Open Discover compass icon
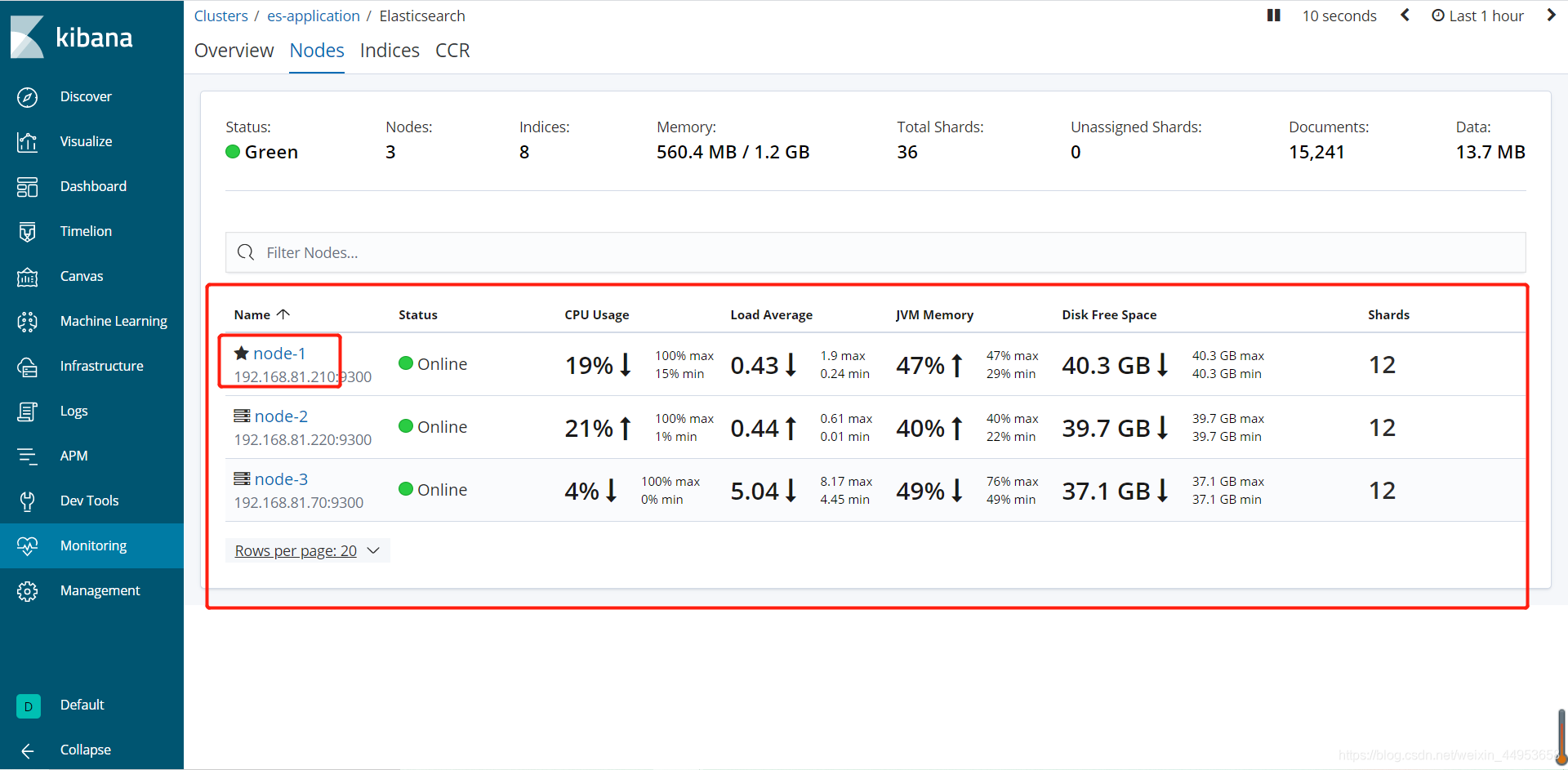Viewport: 1568px width, 770px height. (27, 97)
